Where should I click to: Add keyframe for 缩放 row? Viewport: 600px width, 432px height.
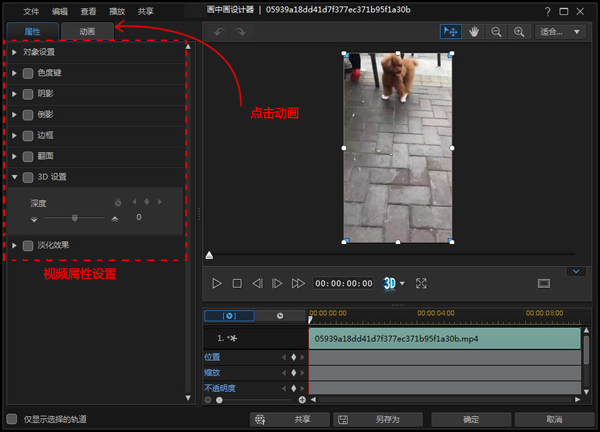[x=293, y=373]
